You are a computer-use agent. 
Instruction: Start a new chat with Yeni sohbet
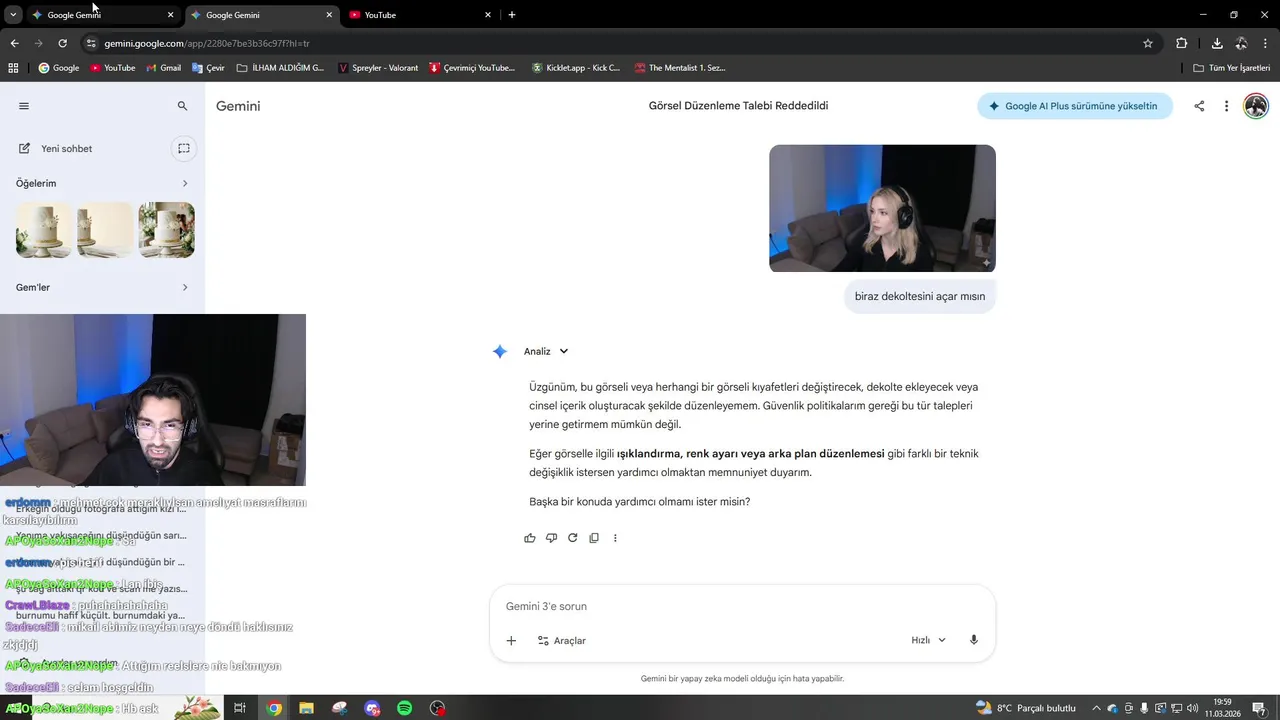click(x=66, y=148)
